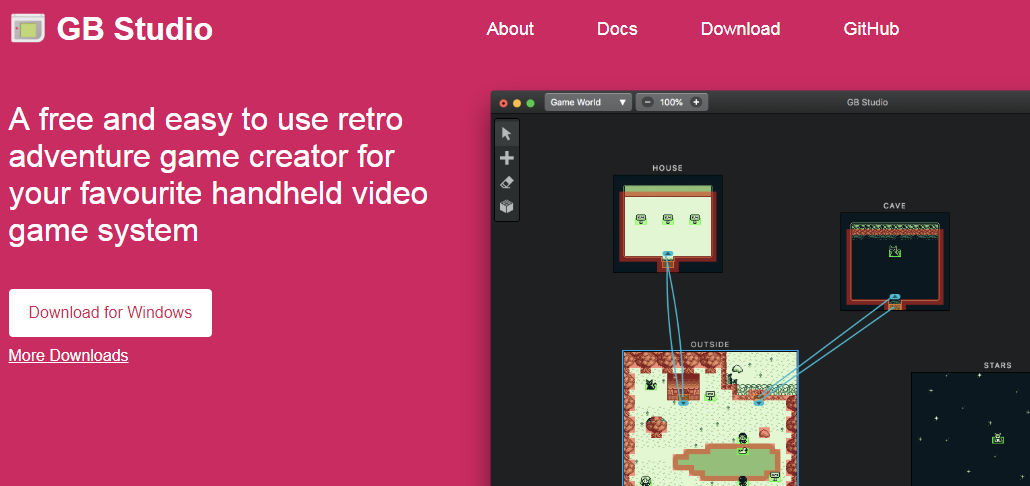
Task: Open the More Downloads link
Action: (x=68, y=355)
